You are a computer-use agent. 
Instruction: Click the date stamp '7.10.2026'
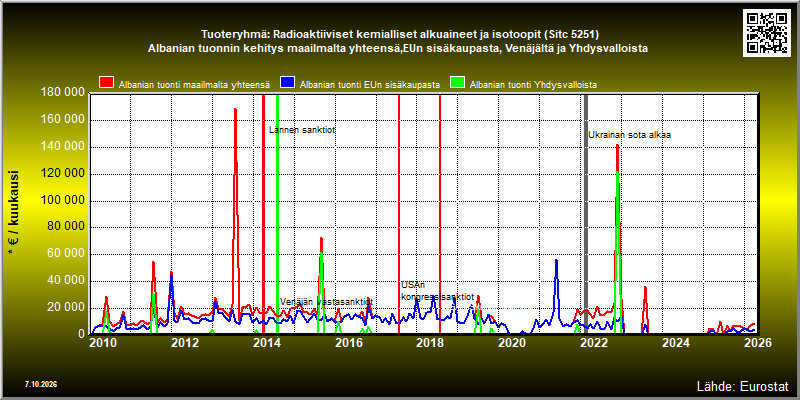tap(41, 384)
